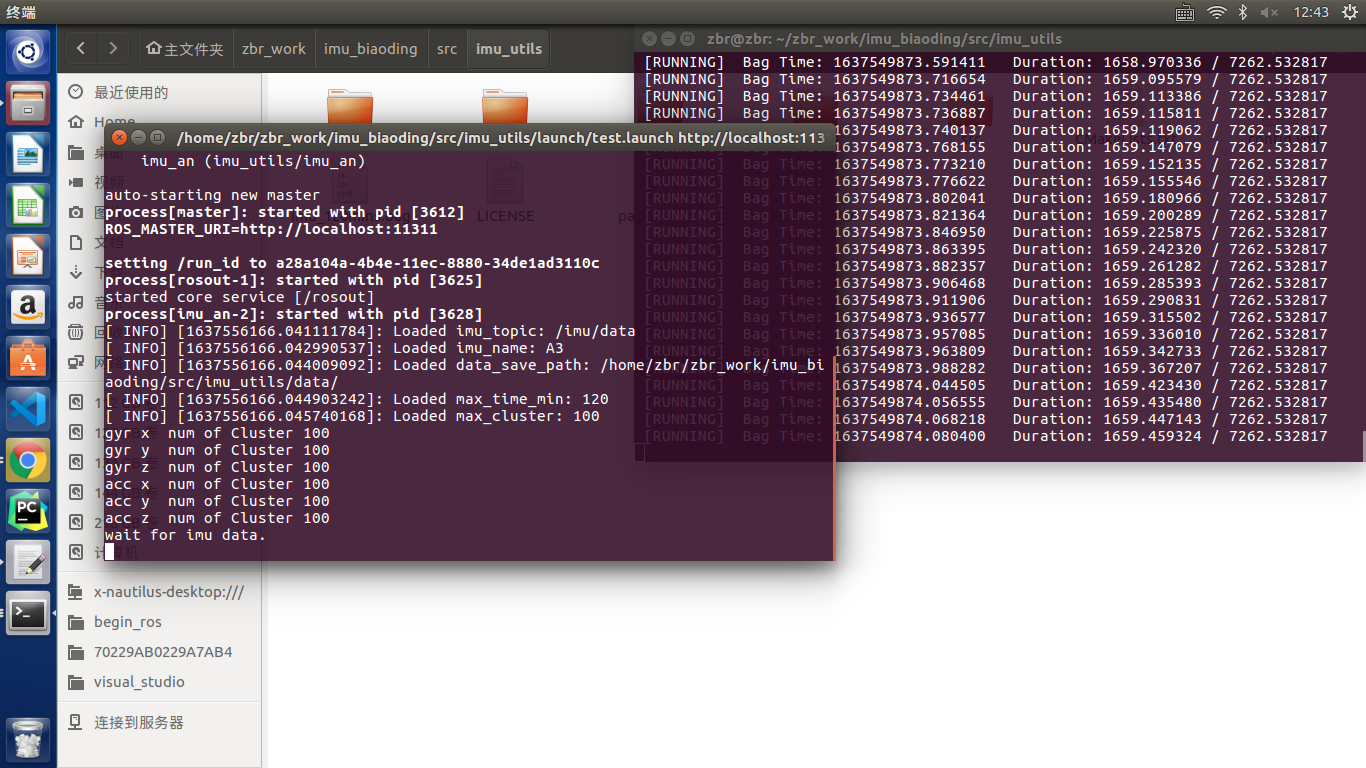This screenshot has width=1366, height=768.
Task: Open the Amazon launcher icon
Action: tap(27, 307)
